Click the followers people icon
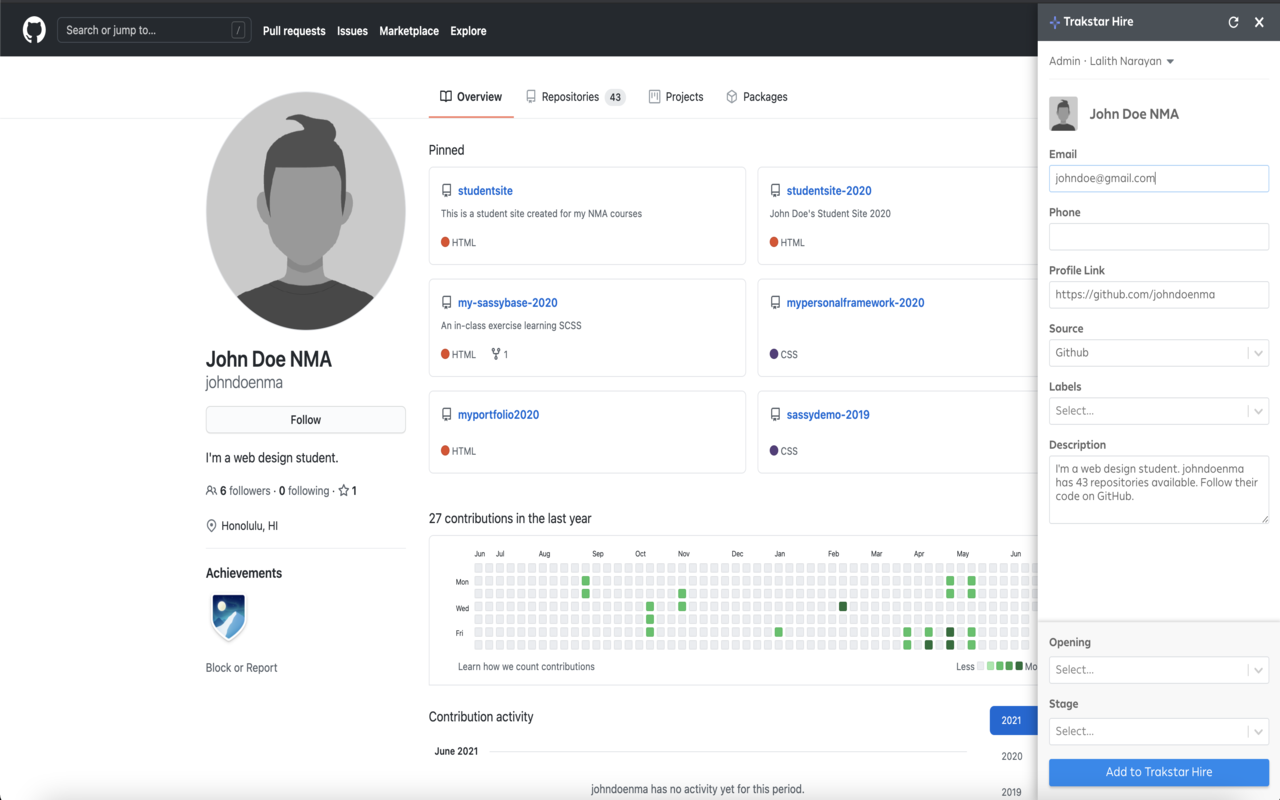The image size is (1280, 800). [211, 491]
